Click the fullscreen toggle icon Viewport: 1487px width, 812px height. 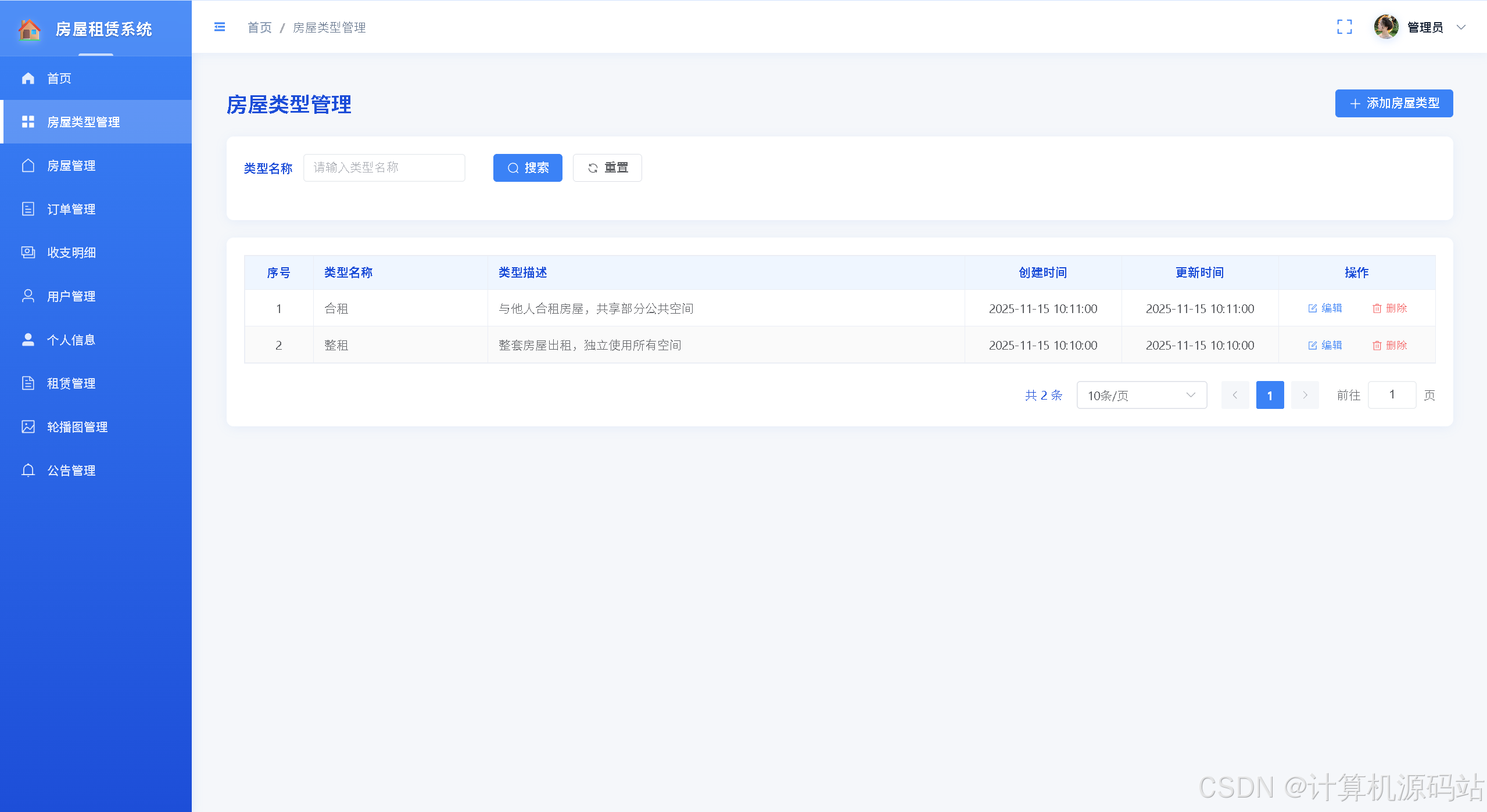[x=1344, y=27]
